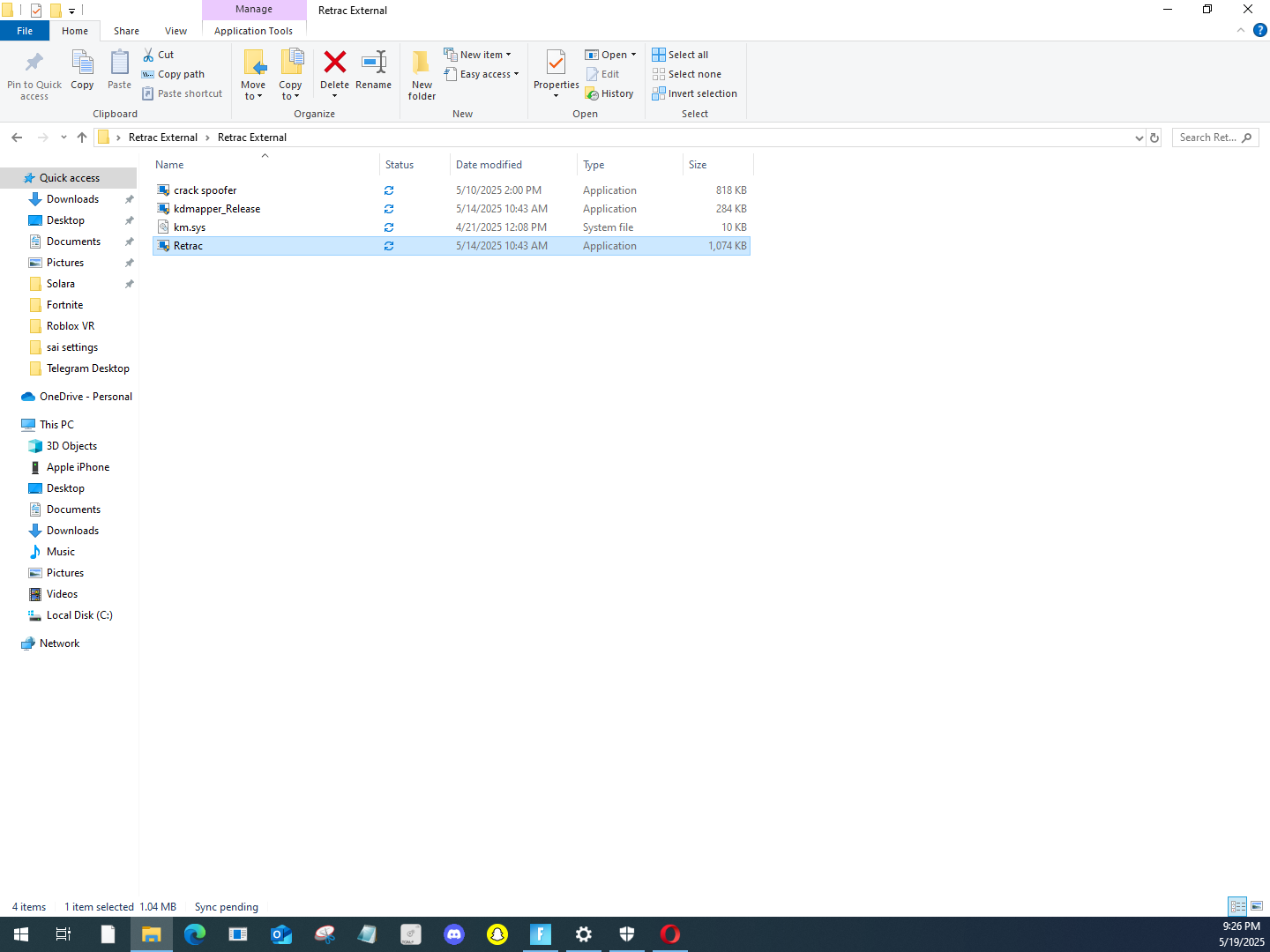Open Outlook from the taskbar

click(281, 934)
